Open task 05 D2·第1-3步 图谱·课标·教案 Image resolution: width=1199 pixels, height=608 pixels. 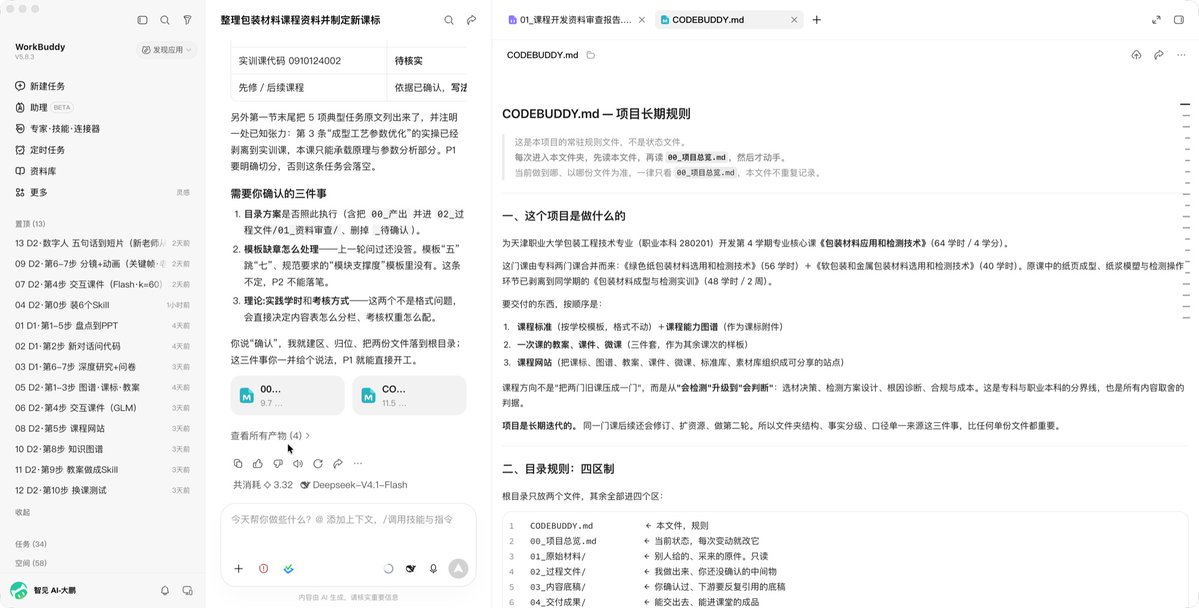[x=102, y=388]
